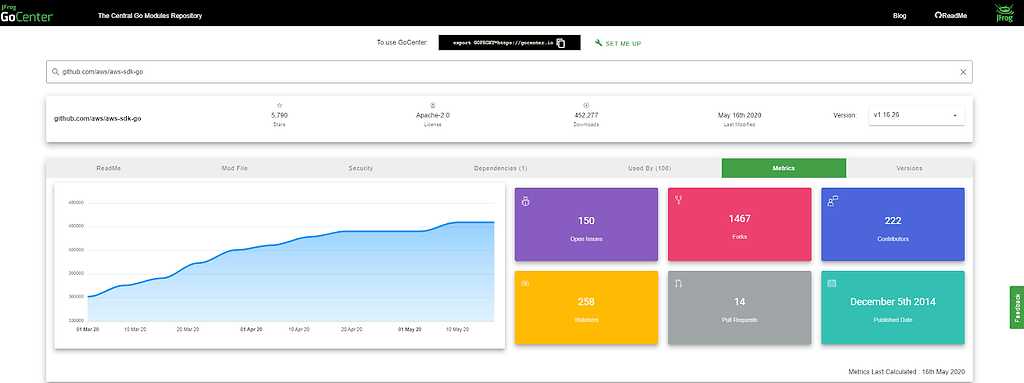The image size is (1024, 383).
Task: Click the fork icon on Forks card
Action: (679, 200)
